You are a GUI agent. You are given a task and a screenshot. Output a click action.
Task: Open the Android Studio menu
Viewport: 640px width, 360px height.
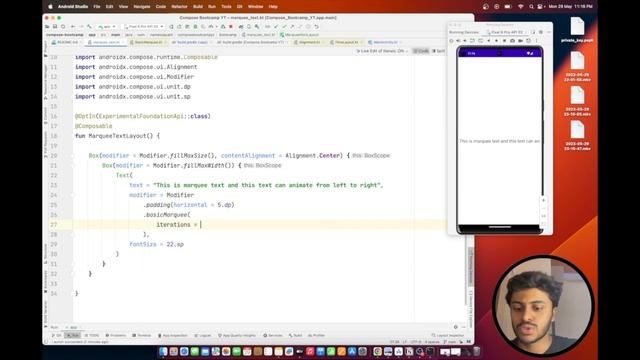coord(73,7)
